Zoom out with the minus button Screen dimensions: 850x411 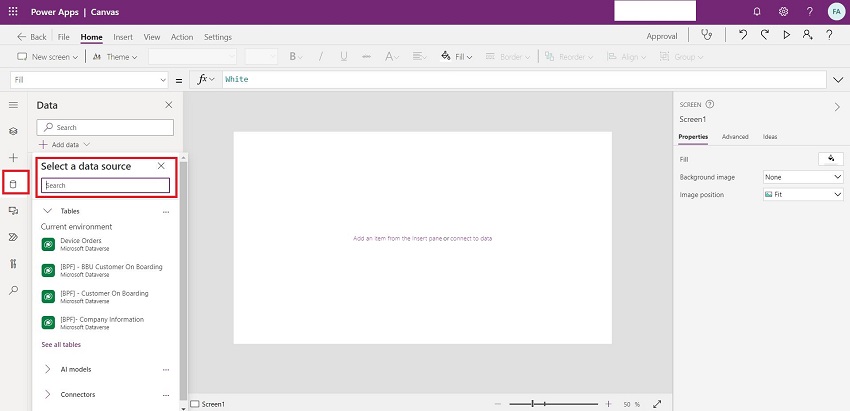(x=498, y=404)
